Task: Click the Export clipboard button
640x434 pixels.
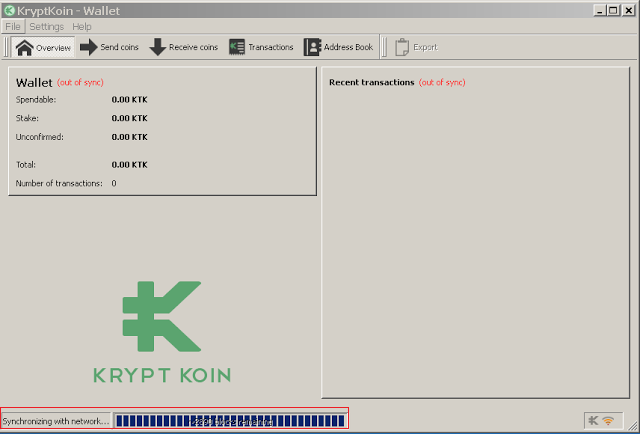Action: pyautogui.click(x=416, y=47)
